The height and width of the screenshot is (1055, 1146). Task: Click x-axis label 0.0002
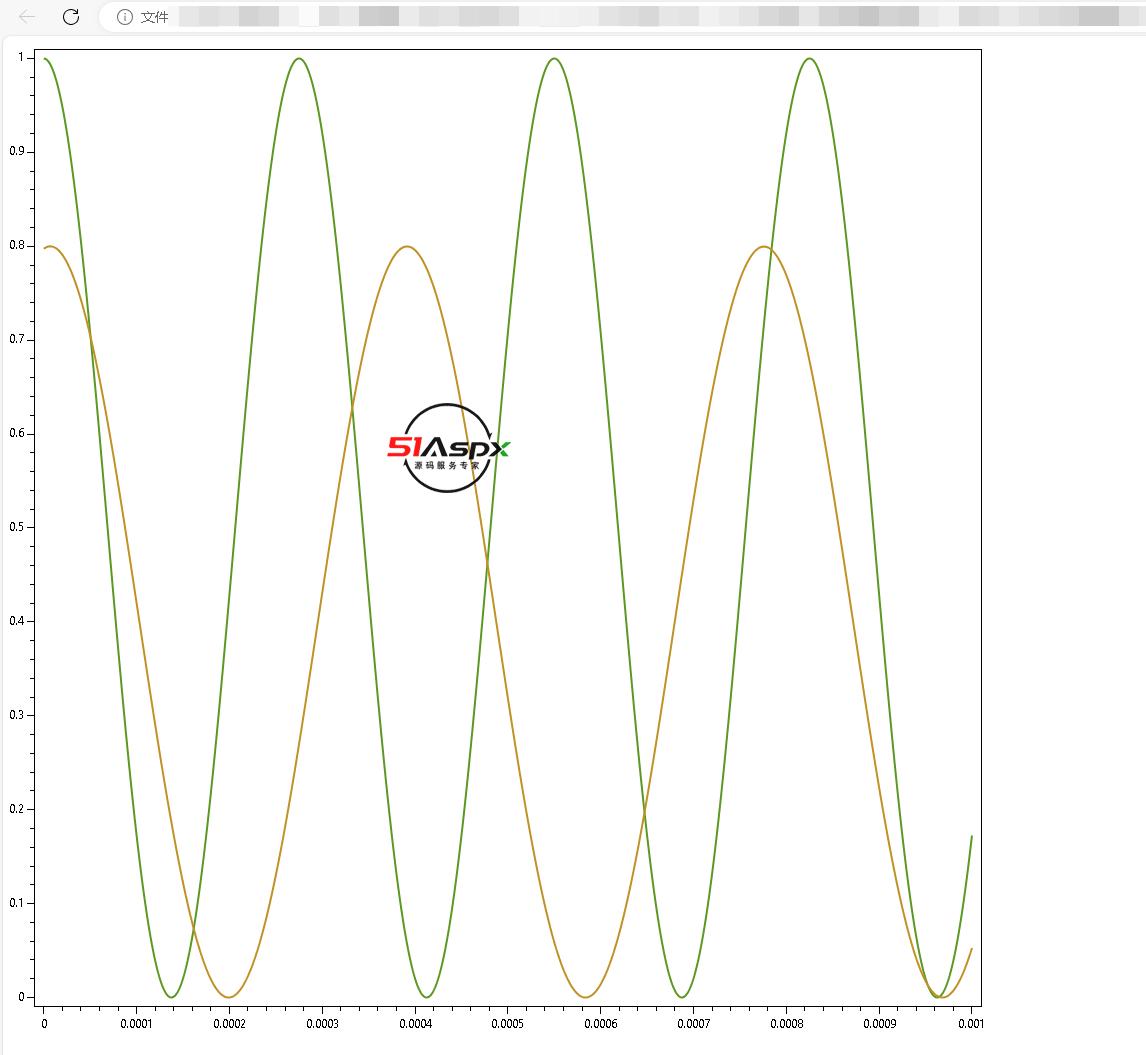coord(229,1024)
